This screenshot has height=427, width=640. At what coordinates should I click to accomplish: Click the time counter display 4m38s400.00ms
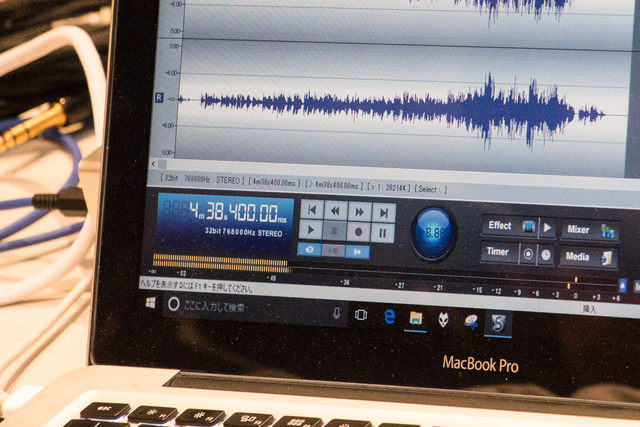238,212
